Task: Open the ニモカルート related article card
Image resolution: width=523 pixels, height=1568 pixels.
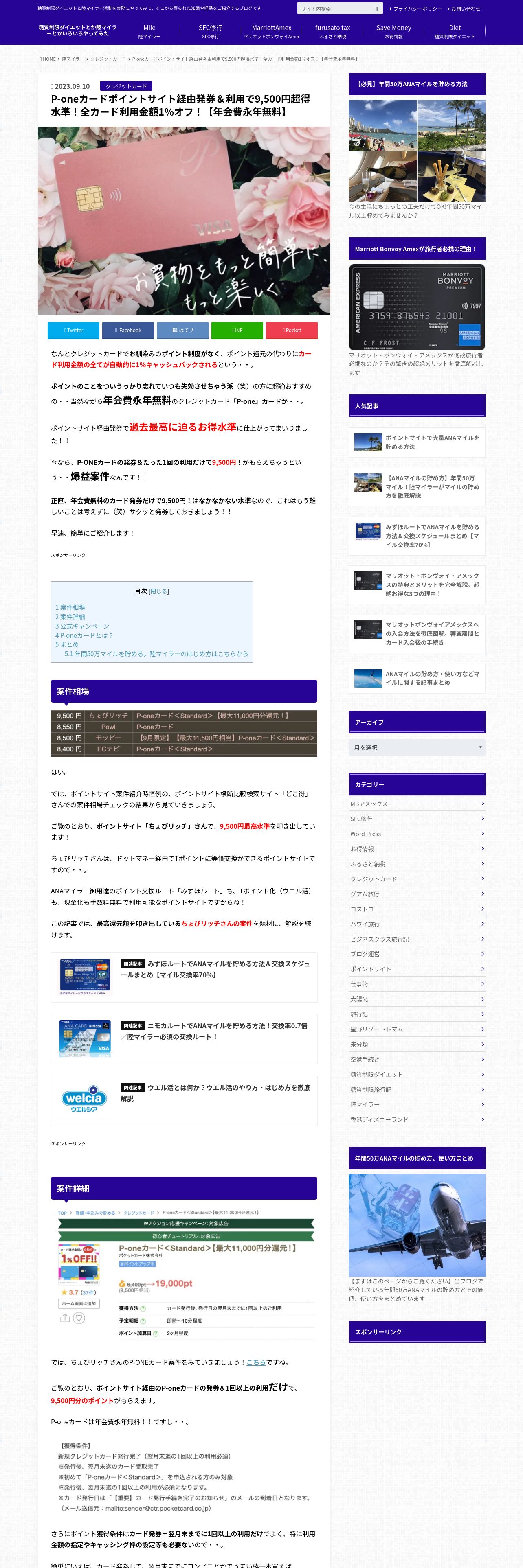Action: [x=184, y=1039]
